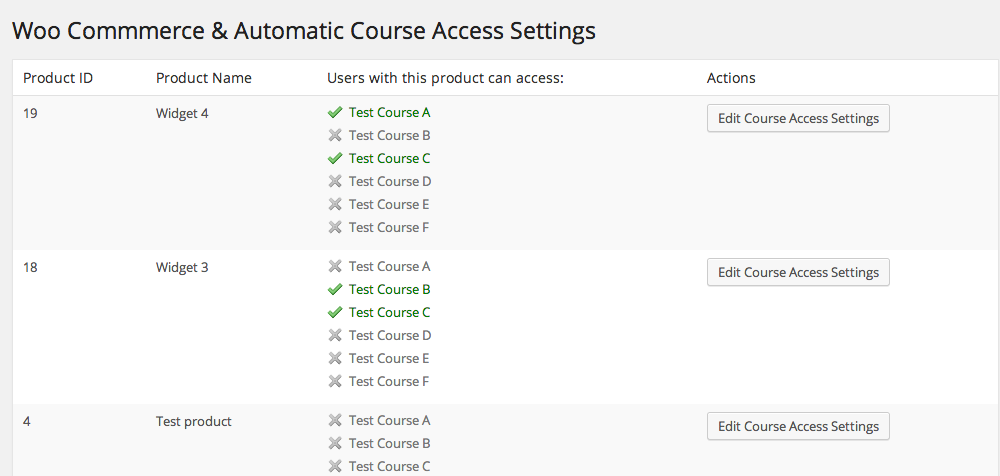The height and width of the screenshot is (476, 1000).
Task: Click the green checkmark beside Widget 4 Test Course C
Action: click(335, 158)
